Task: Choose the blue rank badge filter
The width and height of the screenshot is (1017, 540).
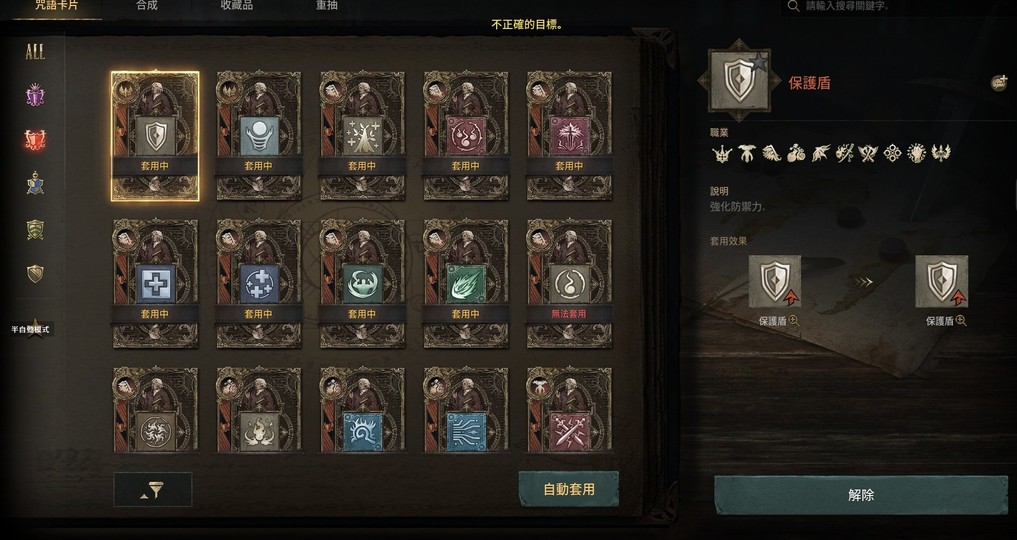Action: 35,184
